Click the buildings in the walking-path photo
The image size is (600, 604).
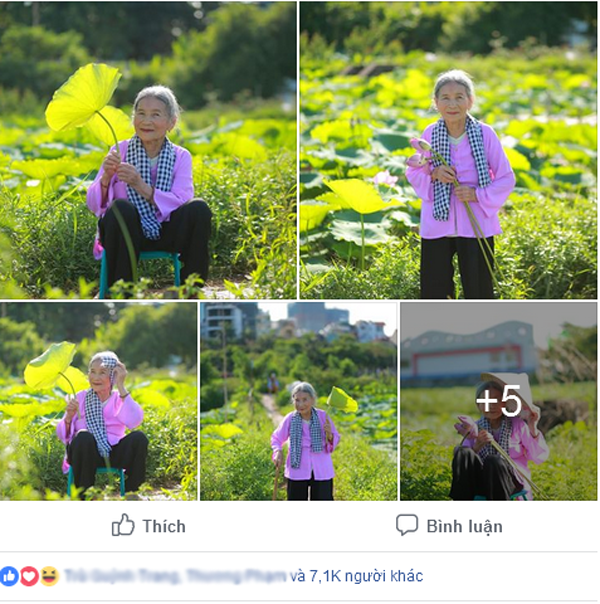(298, 322)
